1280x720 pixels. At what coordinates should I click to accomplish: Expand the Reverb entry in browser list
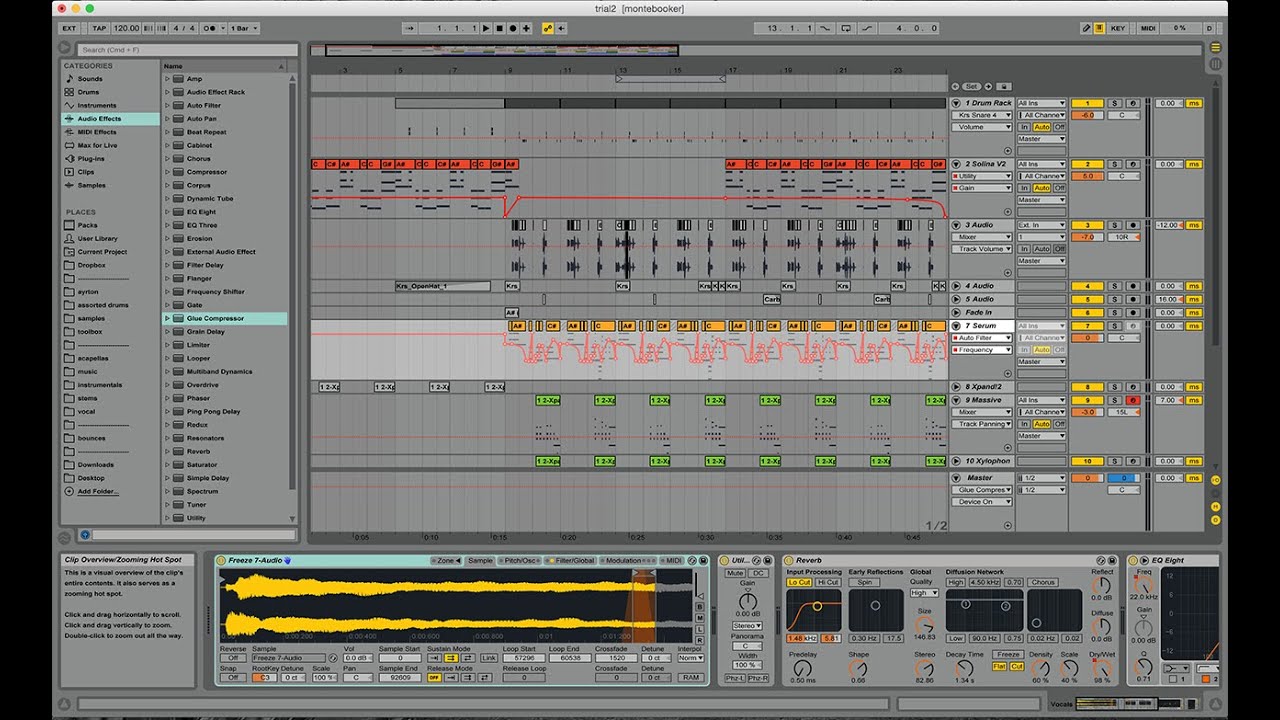pos(167,451)
